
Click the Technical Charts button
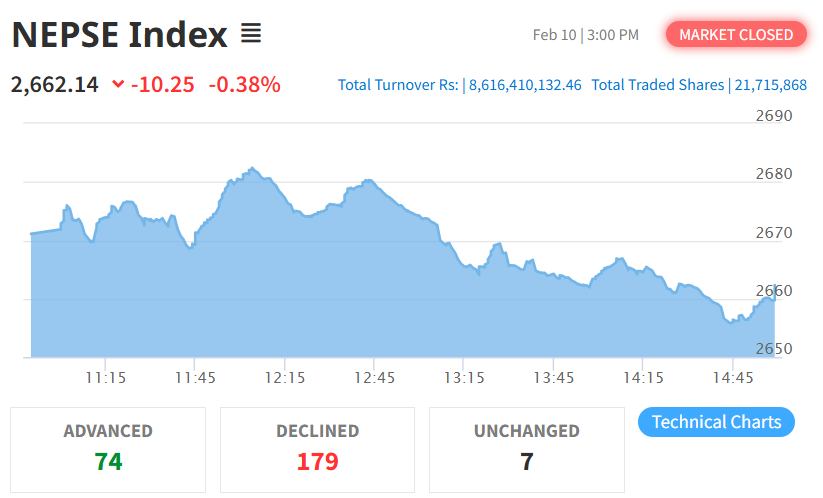(x=716, y=422)
